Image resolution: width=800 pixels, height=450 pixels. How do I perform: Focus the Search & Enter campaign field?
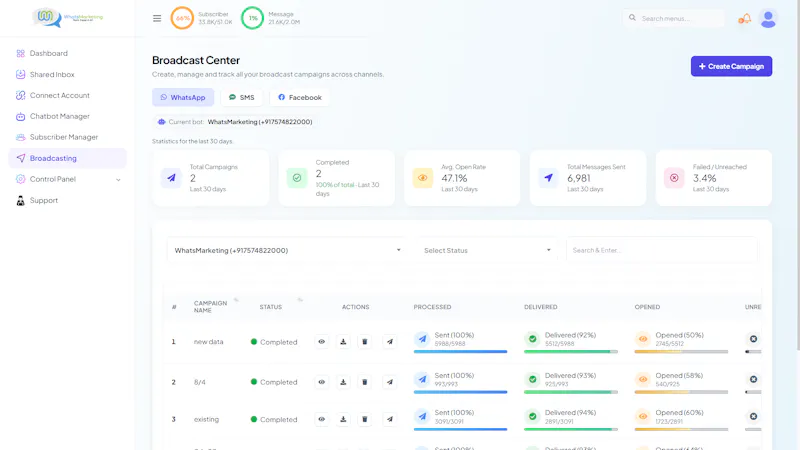click(662, 251)
